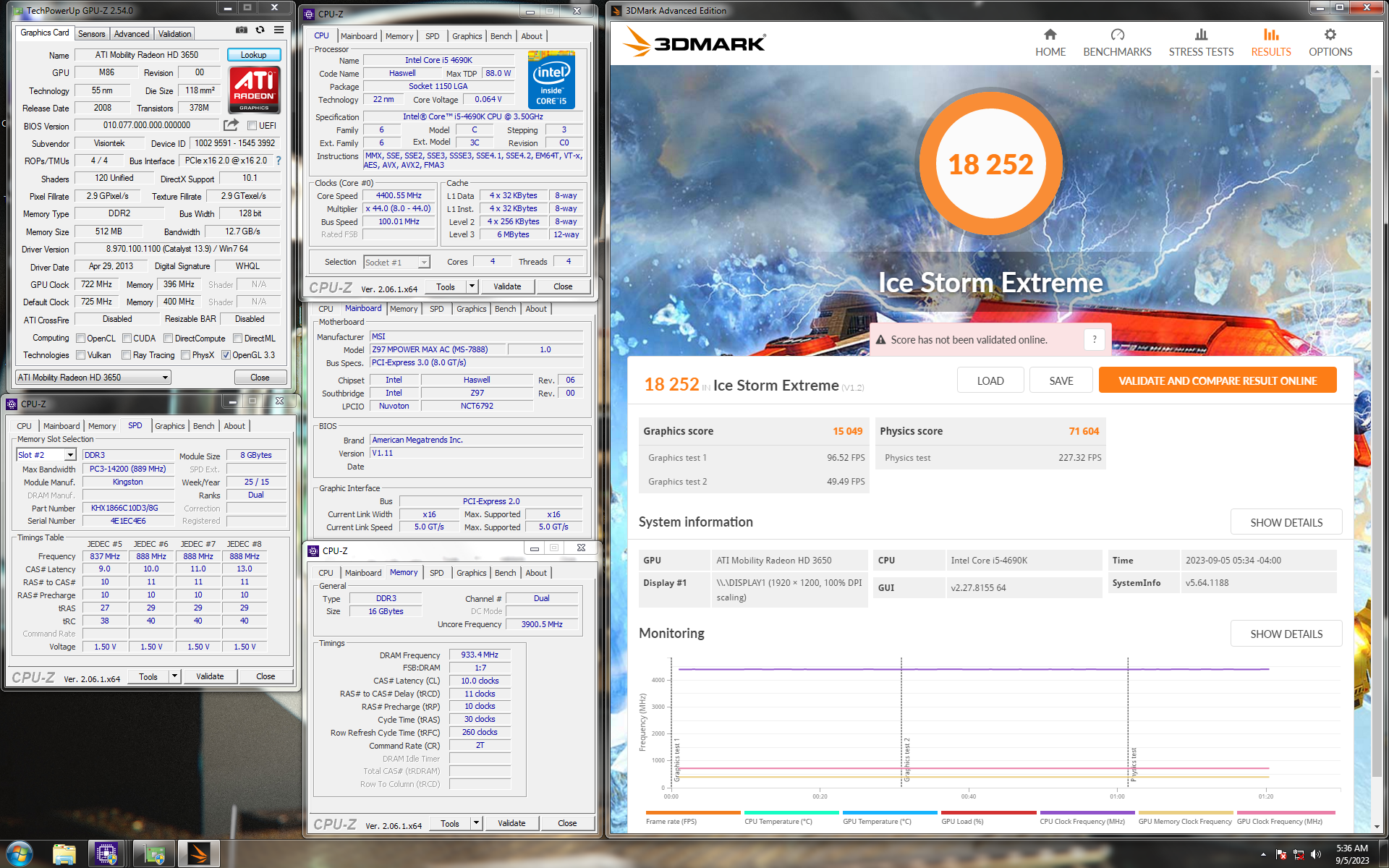Open the Slot #2 dropdown in SPD window
The image size is (1389, 868).
(x=46, y=455)
